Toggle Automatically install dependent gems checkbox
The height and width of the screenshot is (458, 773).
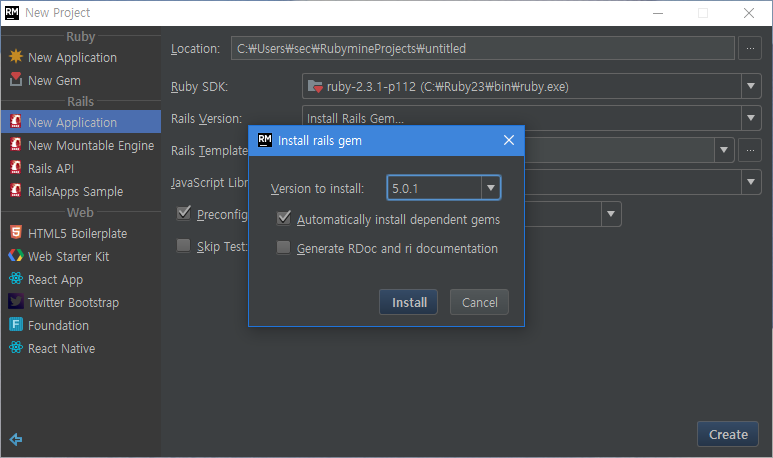coord(283,218)
